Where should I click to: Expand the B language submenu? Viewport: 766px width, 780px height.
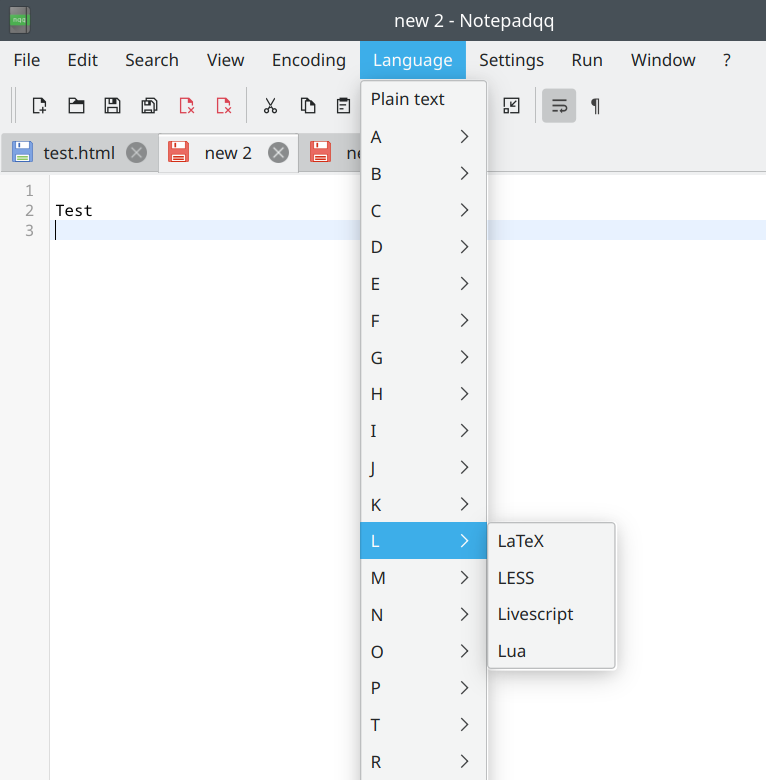tap(423, 174)
